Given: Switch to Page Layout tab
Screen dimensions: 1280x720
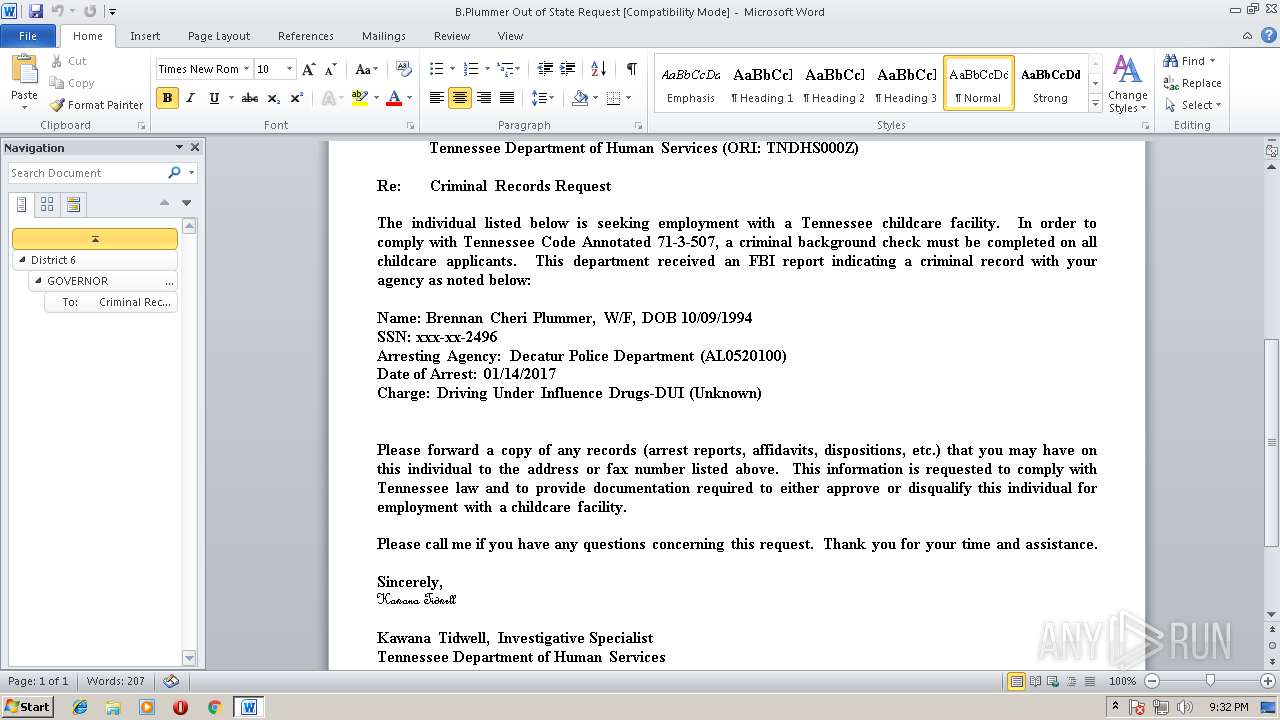Looking at the screenshot, I should 219,36.
